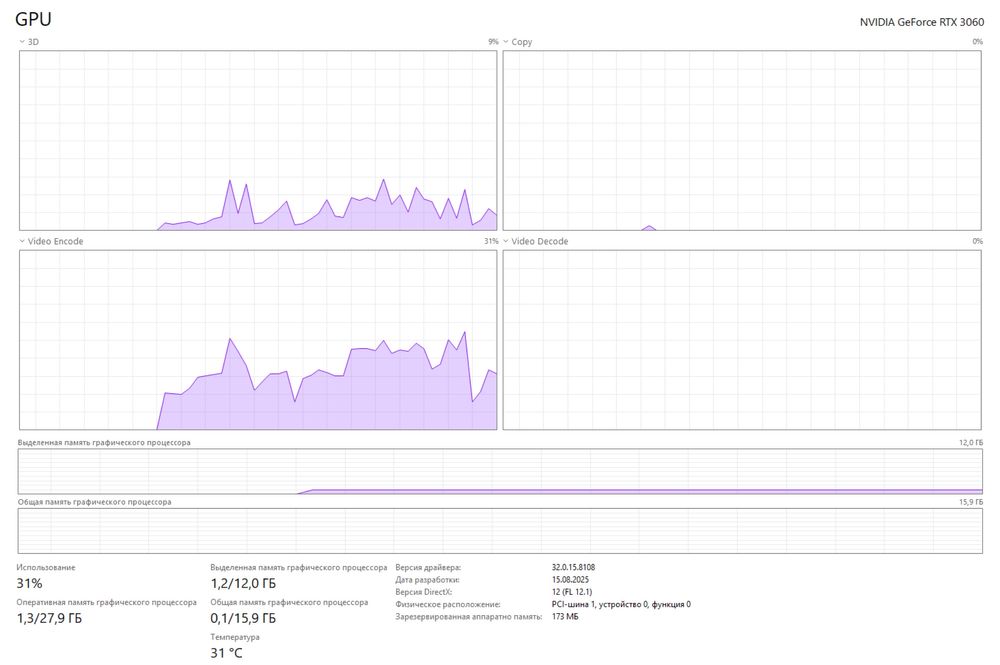Click the Версия DirectX label
The height and width of the screenshot is (665, 1000).
coord(423,592)
